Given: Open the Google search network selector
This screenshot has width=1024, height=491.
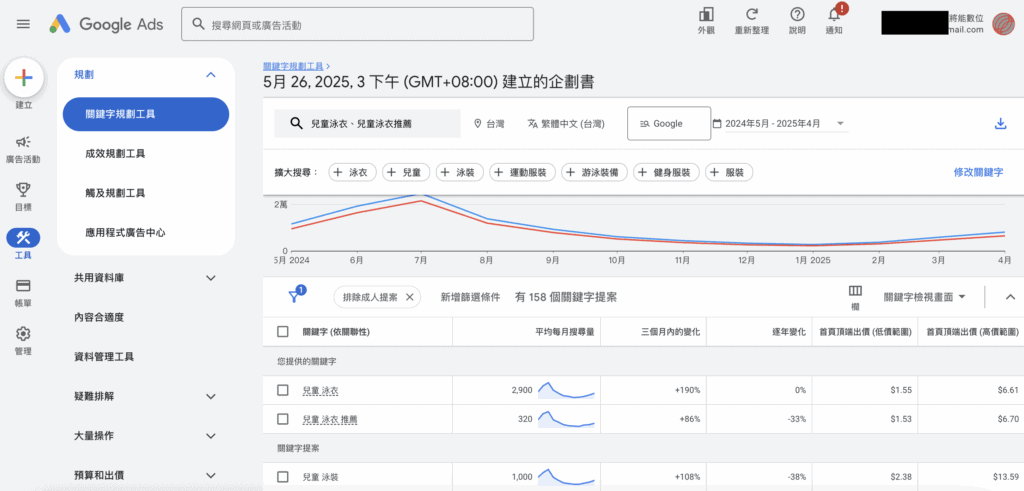Looking at the screenshot, I should pyautogui.click(x=669, y=123).
